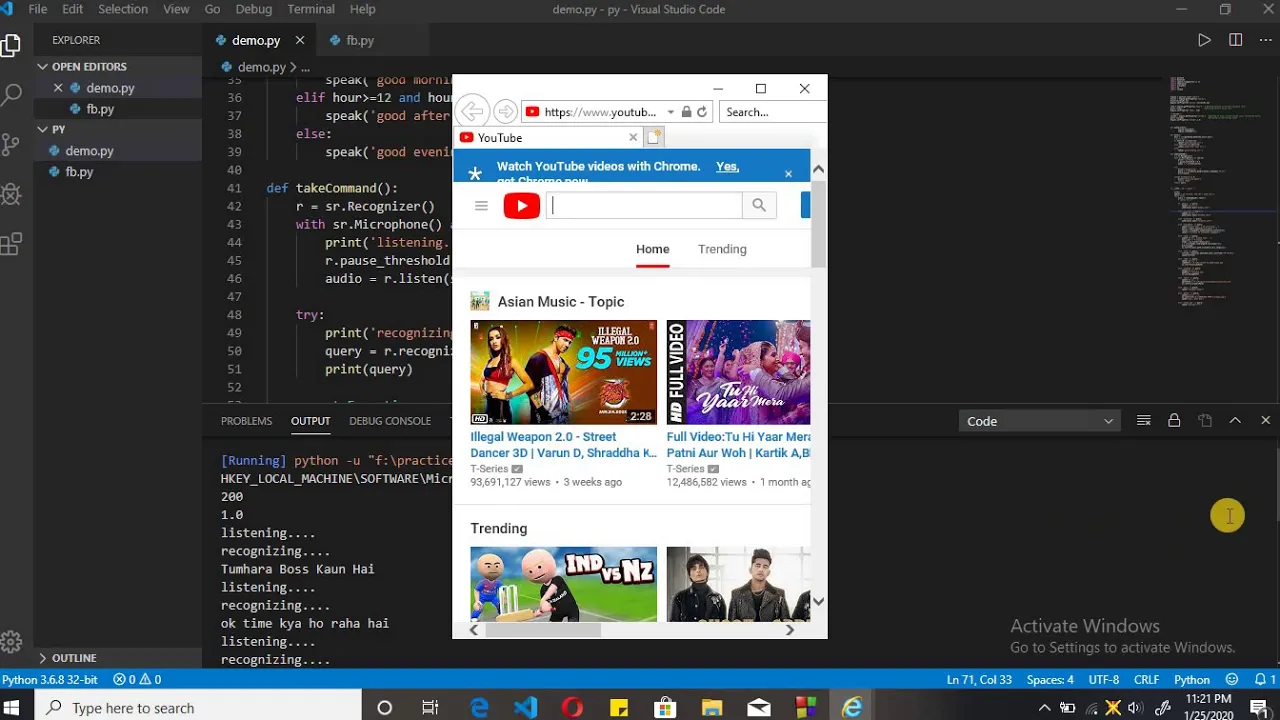The height and width of the screenshot is (720, 1280).
Task: Click the Windows taskbar search box
Action: tap(200, 708)
